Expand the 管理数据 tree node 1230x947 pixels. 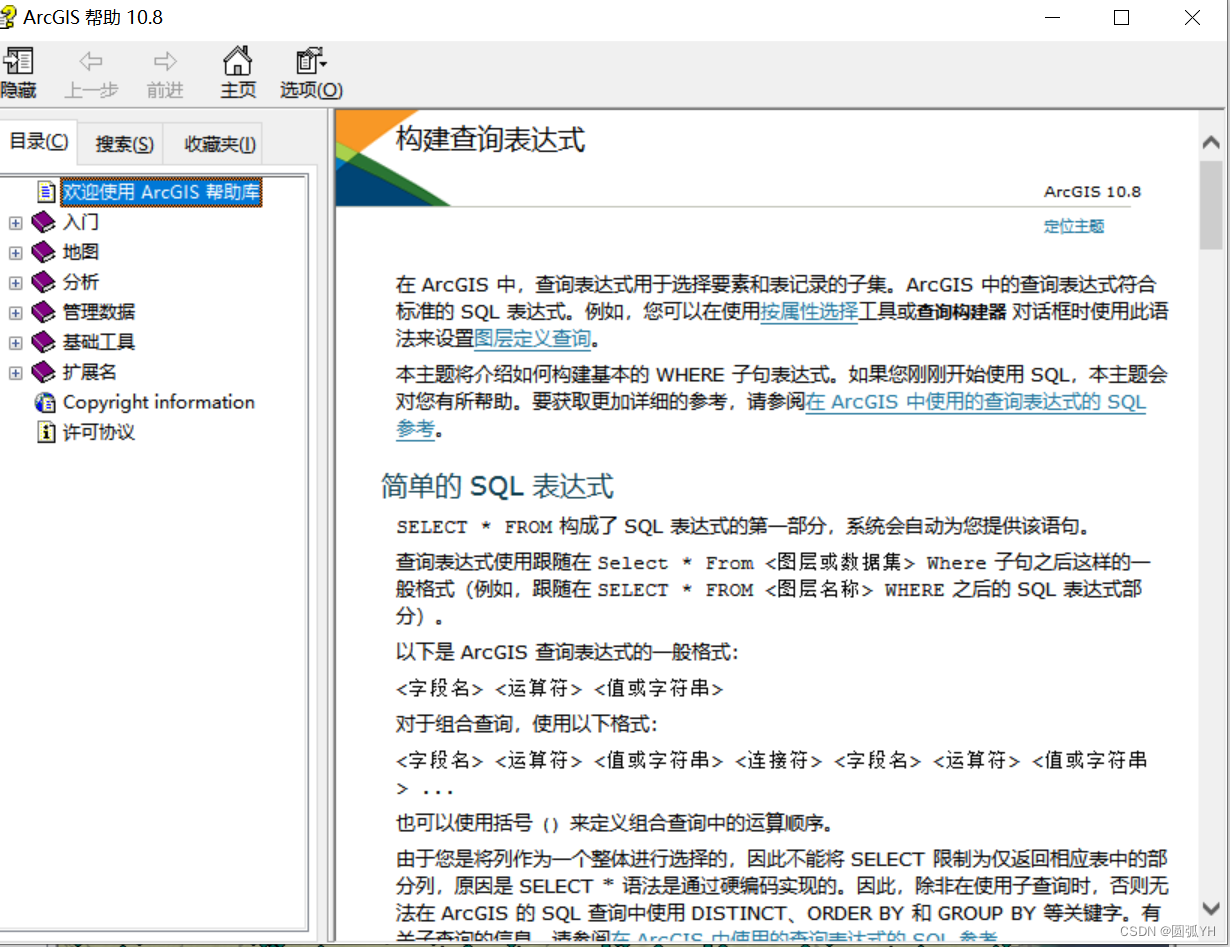point(15,312)
